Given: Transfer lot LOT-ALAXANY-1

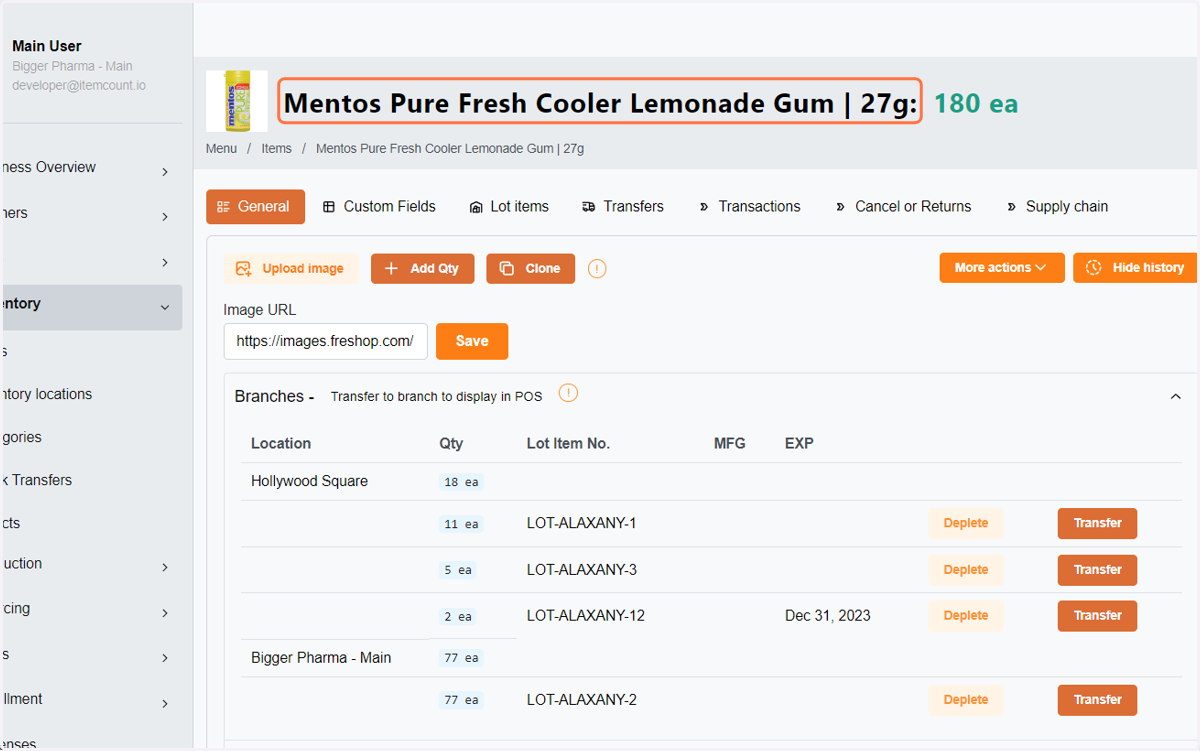Looking at the screenshot, I should tap(1097, 523).
